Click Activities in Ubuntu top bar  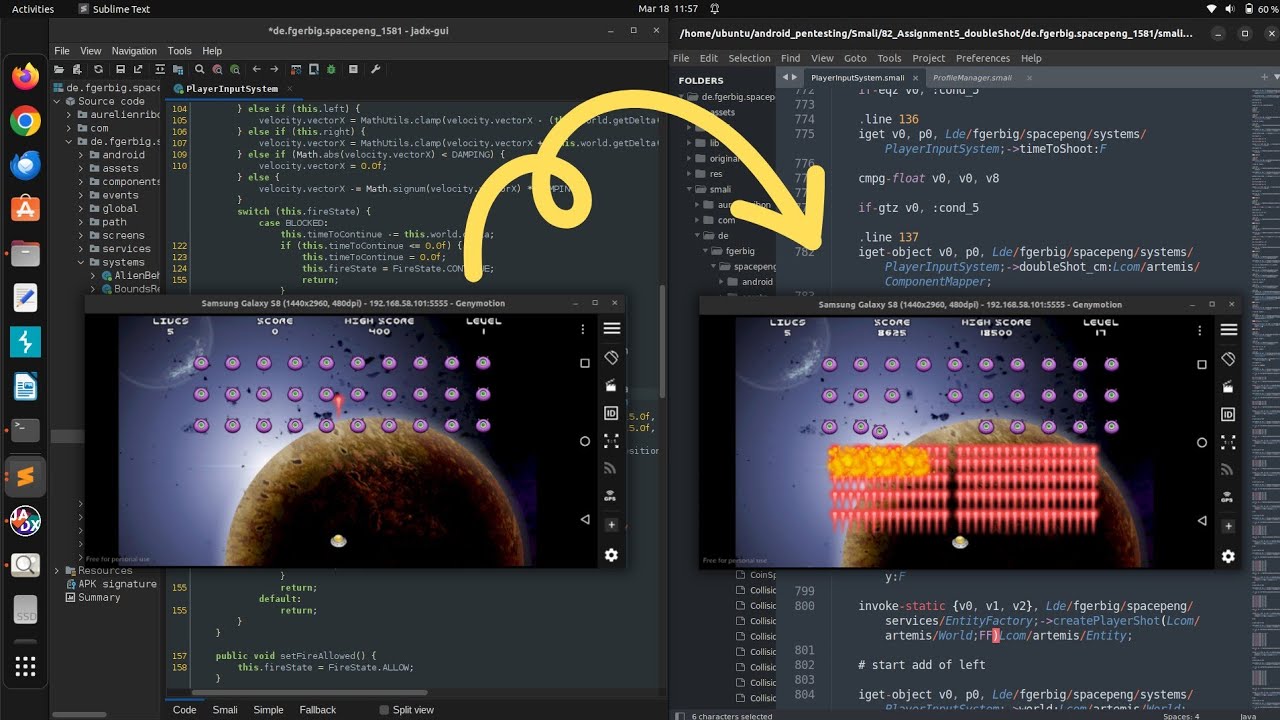coord(33,9)
